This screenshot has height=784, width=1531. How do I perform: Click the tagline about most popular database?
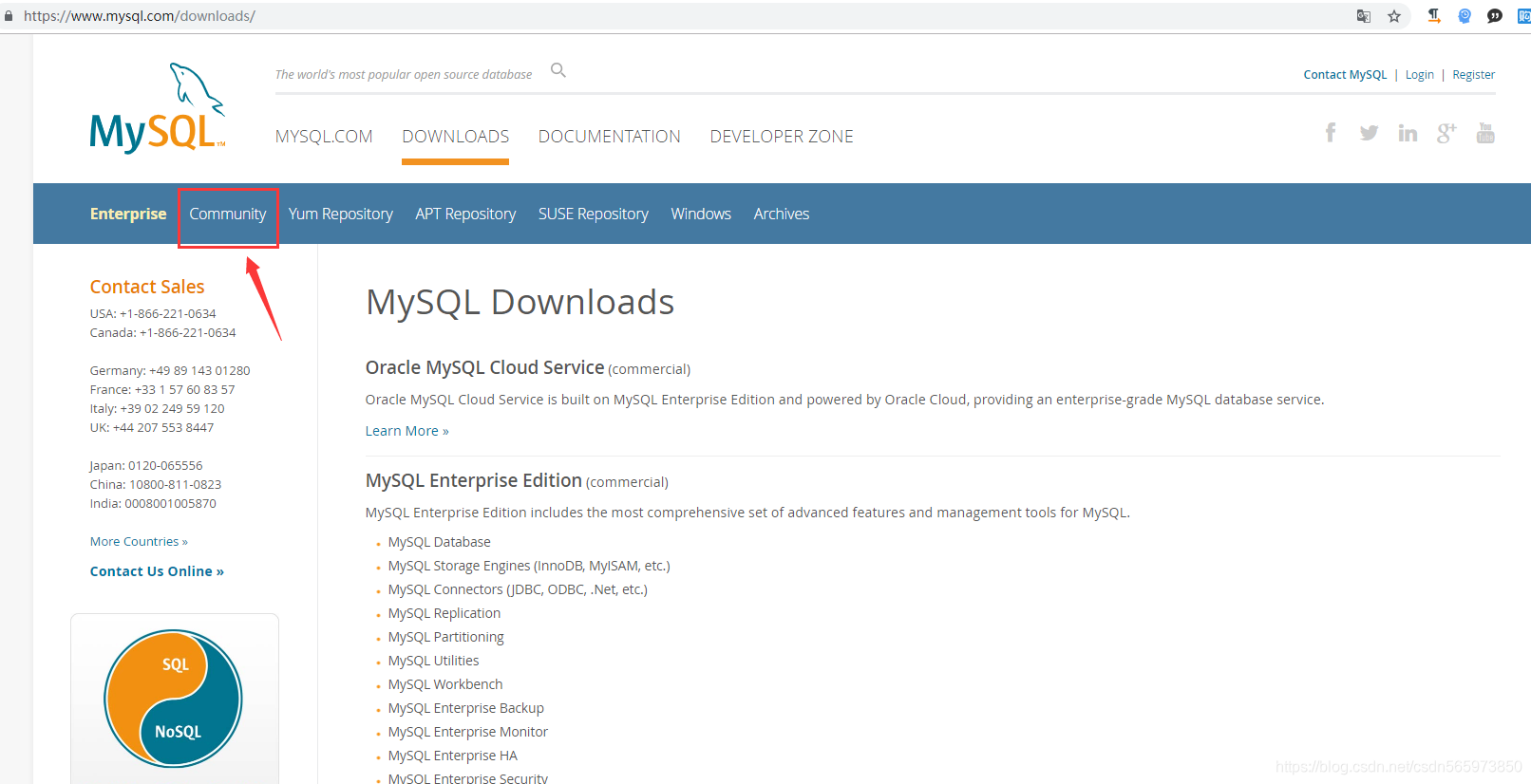point(404,74)
